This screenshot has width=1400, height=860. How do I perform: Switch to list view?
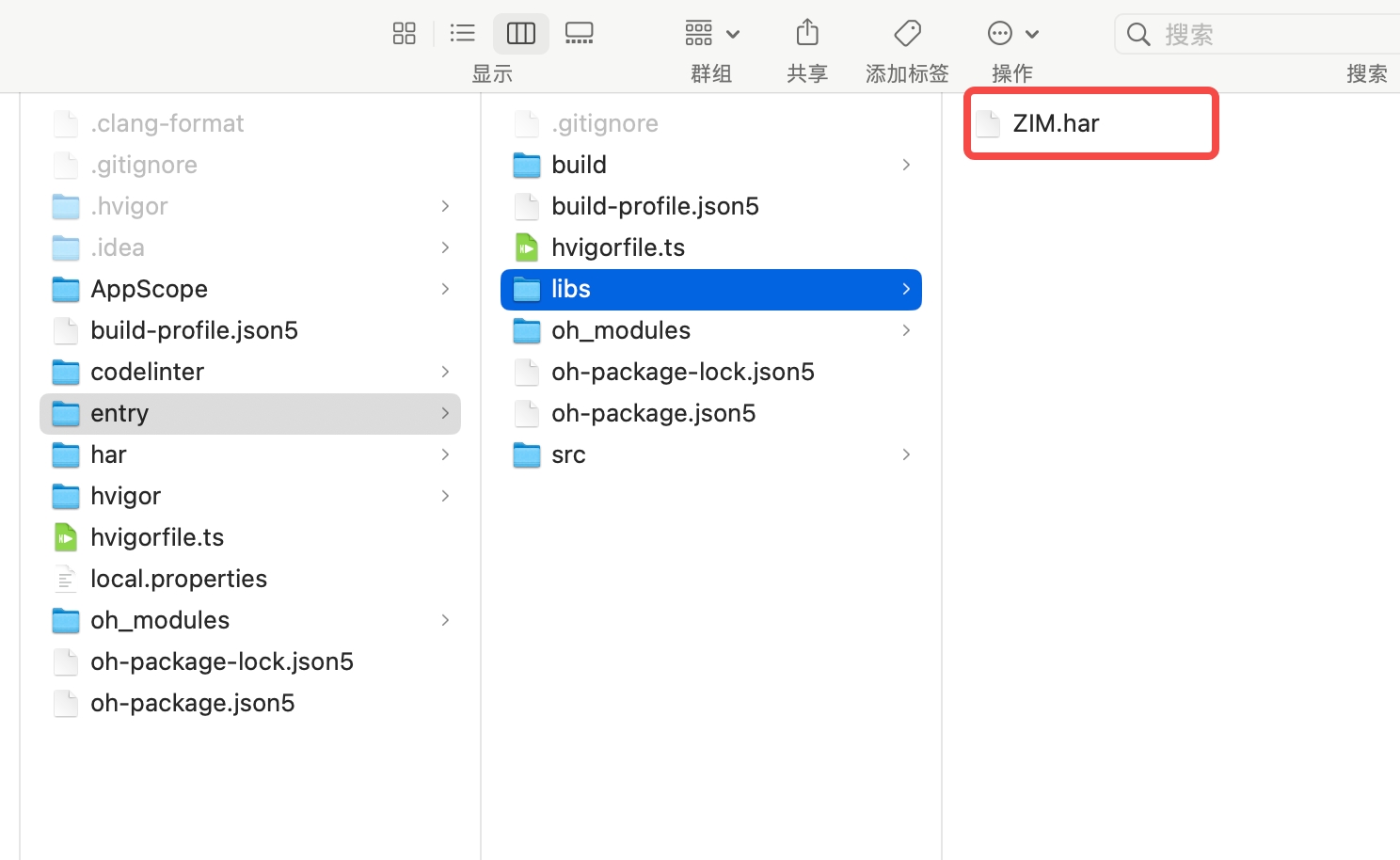click(x=463, y=34)
